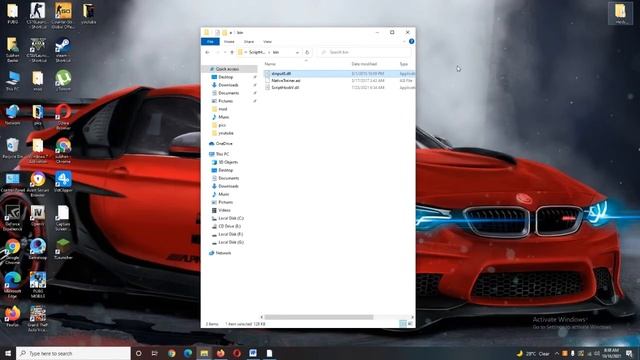This screenshot has width=640, height=360.
Task: Switch to Large icons view in status bar
Action: pos(410,324)
